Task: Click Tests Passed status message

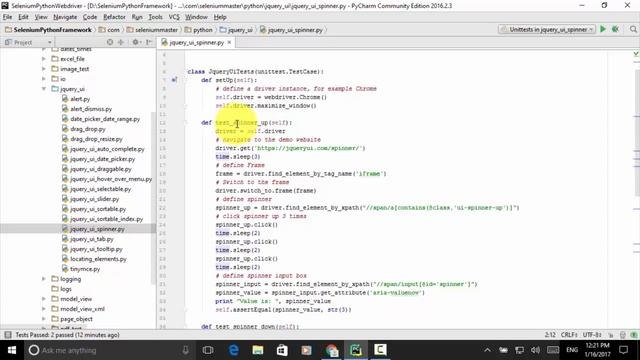Action: (67, 335)
